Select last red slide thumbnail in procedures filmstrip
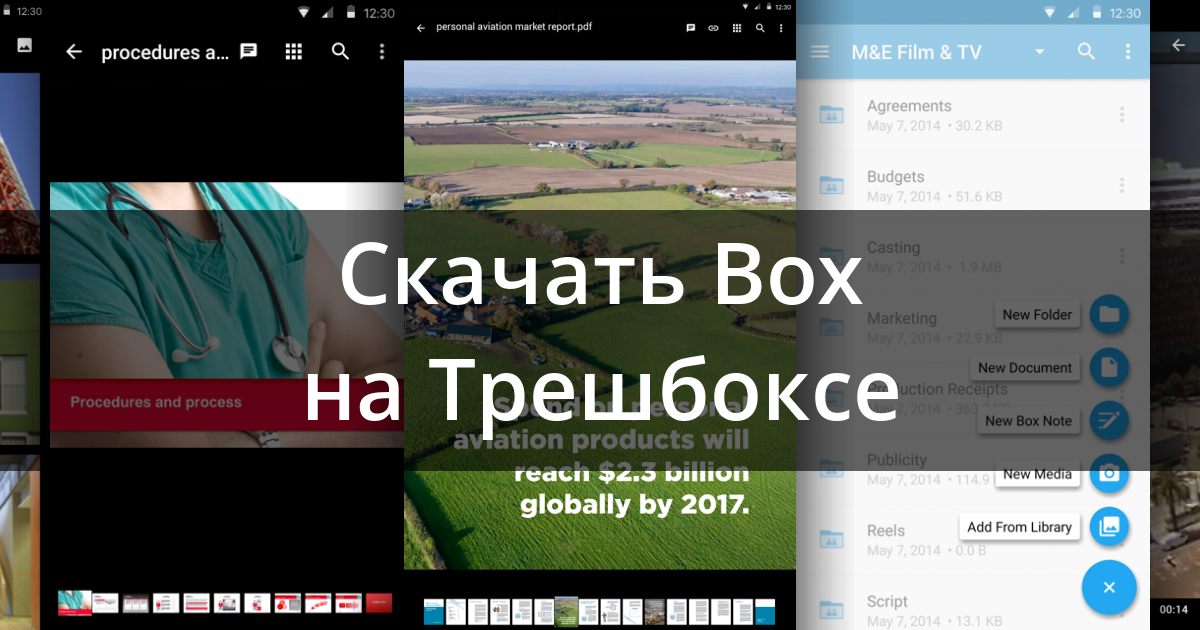This screenshot has height=630, width=1200. [379, 603]
